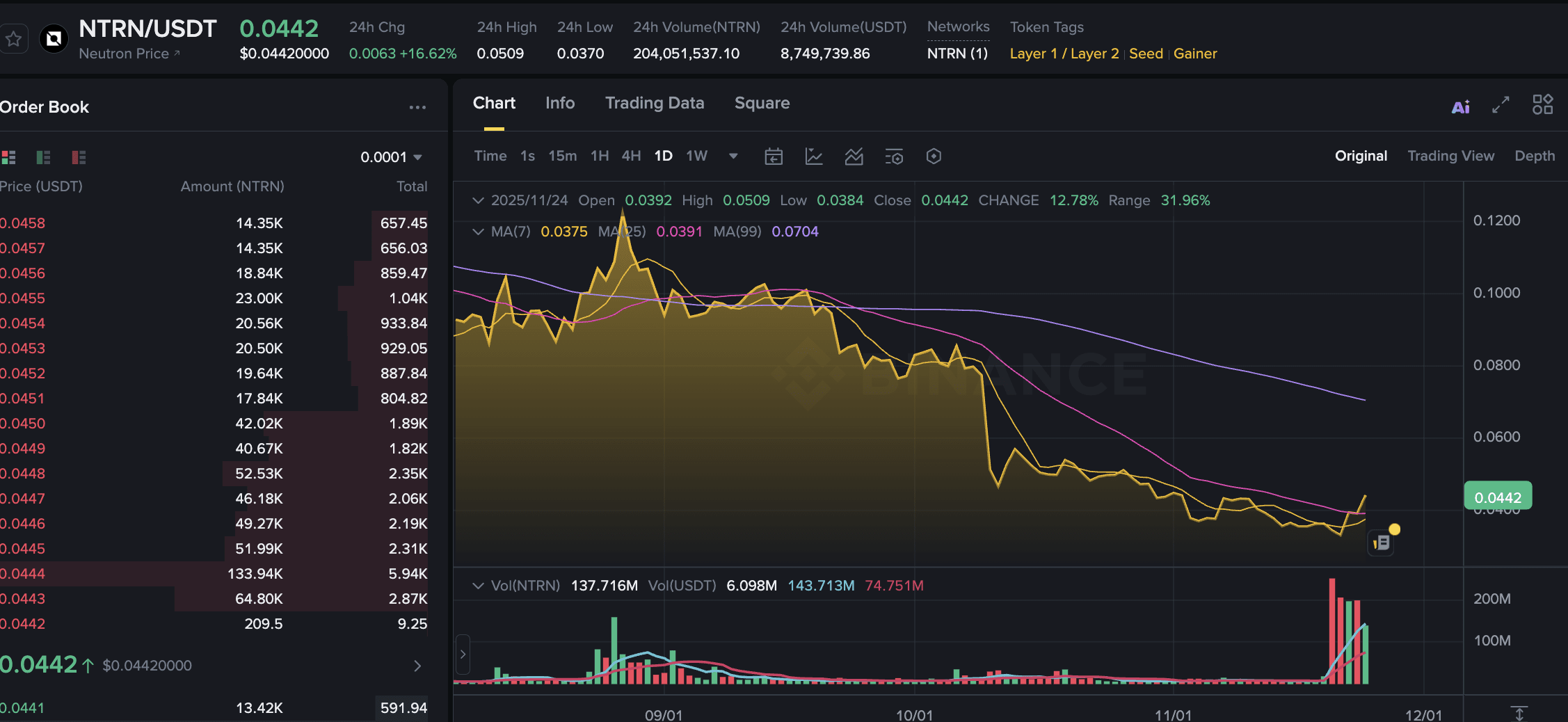Switch chart mode to Trading View
Image resolution: width=1568 pixels, height=722 pixels.
click(x=1451, y=156)
